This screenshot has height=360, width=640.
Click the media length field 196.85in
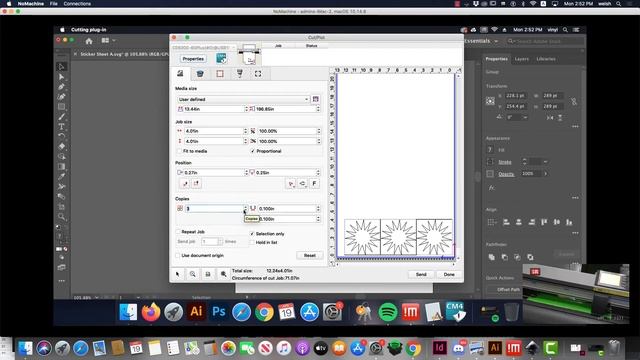point(285,109)
